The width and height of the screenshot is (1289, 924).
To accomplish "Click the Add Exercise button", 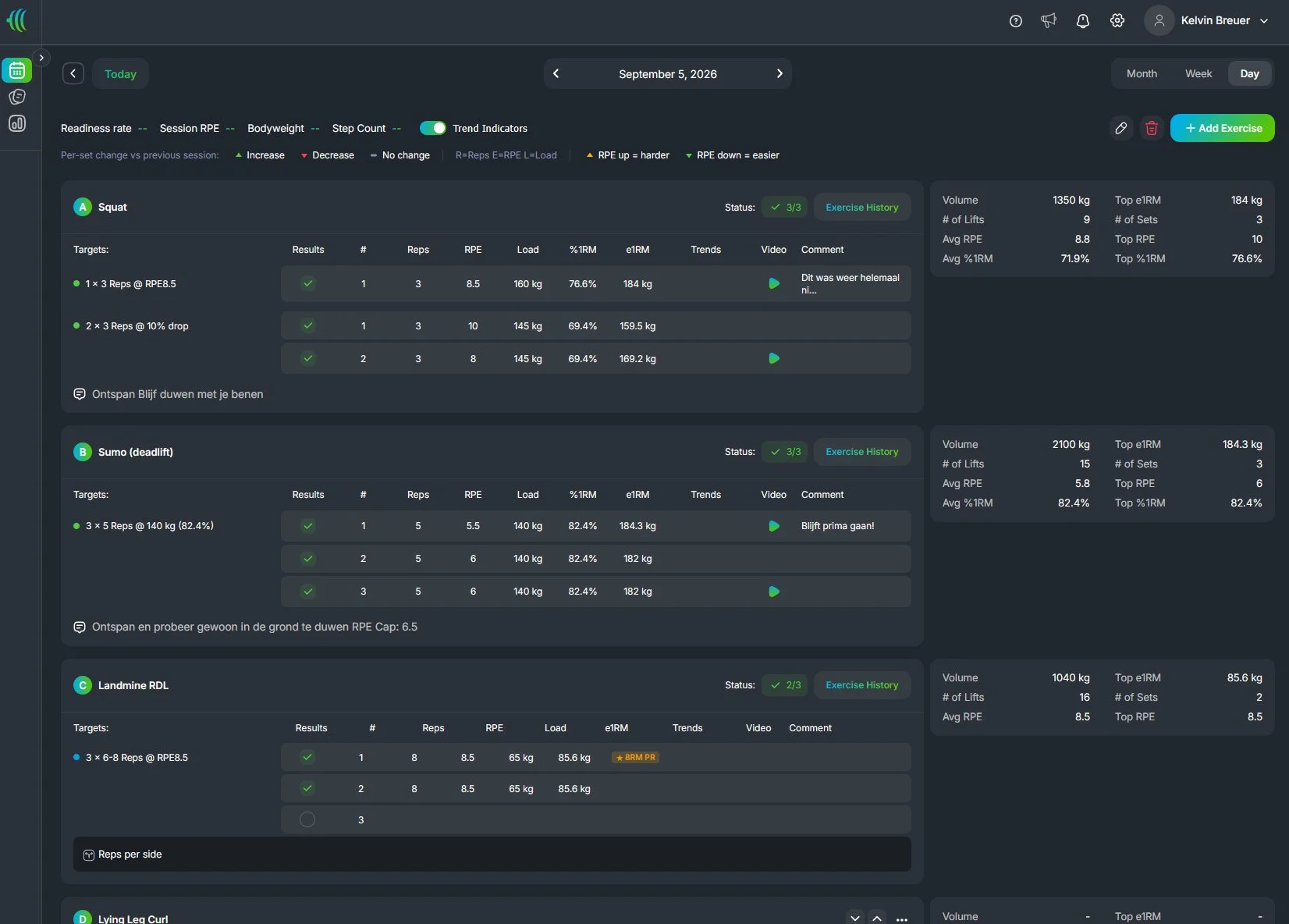I will tap(1222, 128).
